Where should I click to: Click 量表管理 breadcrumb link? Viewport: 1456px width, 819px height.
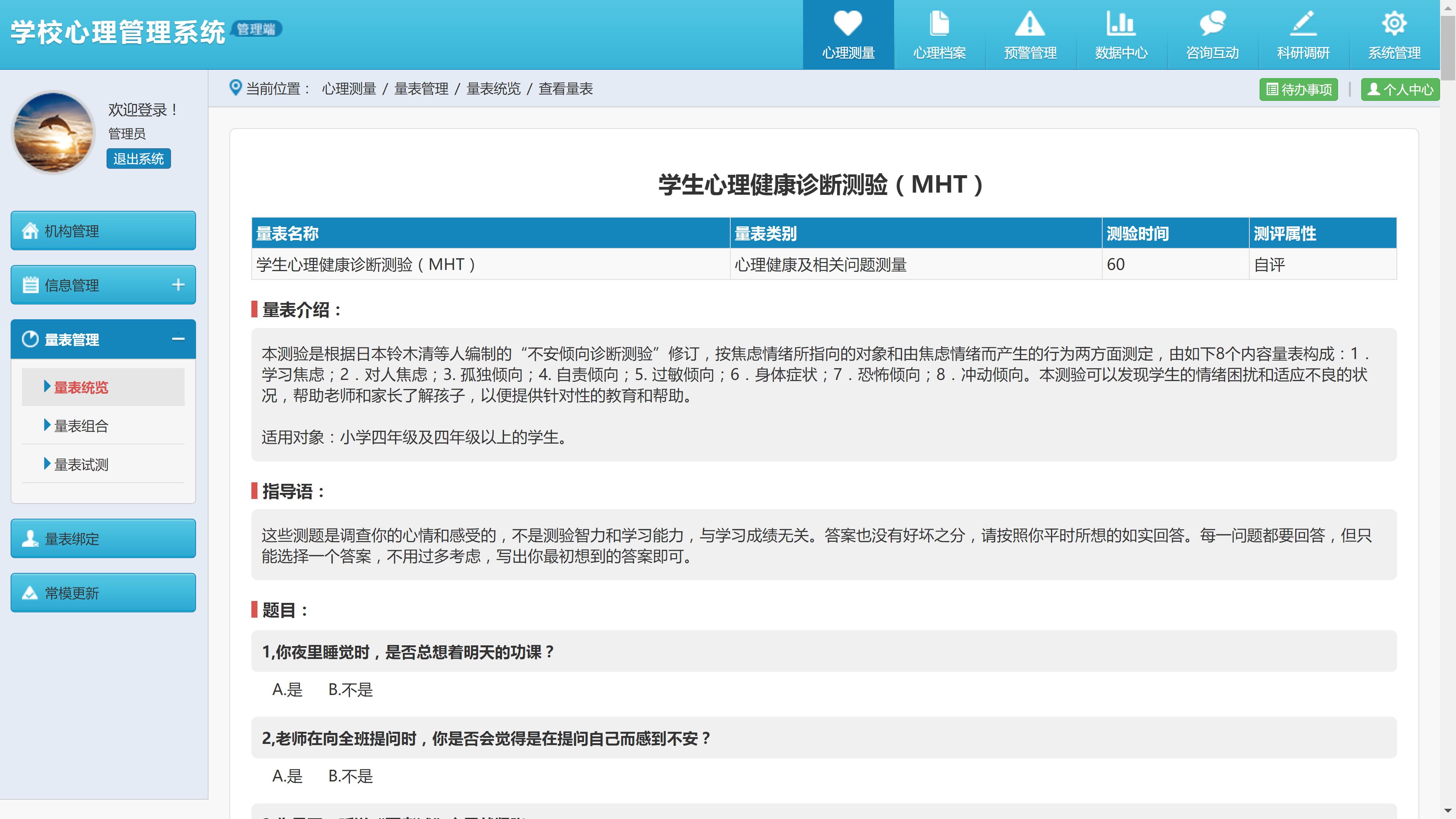tap(421, 89)
